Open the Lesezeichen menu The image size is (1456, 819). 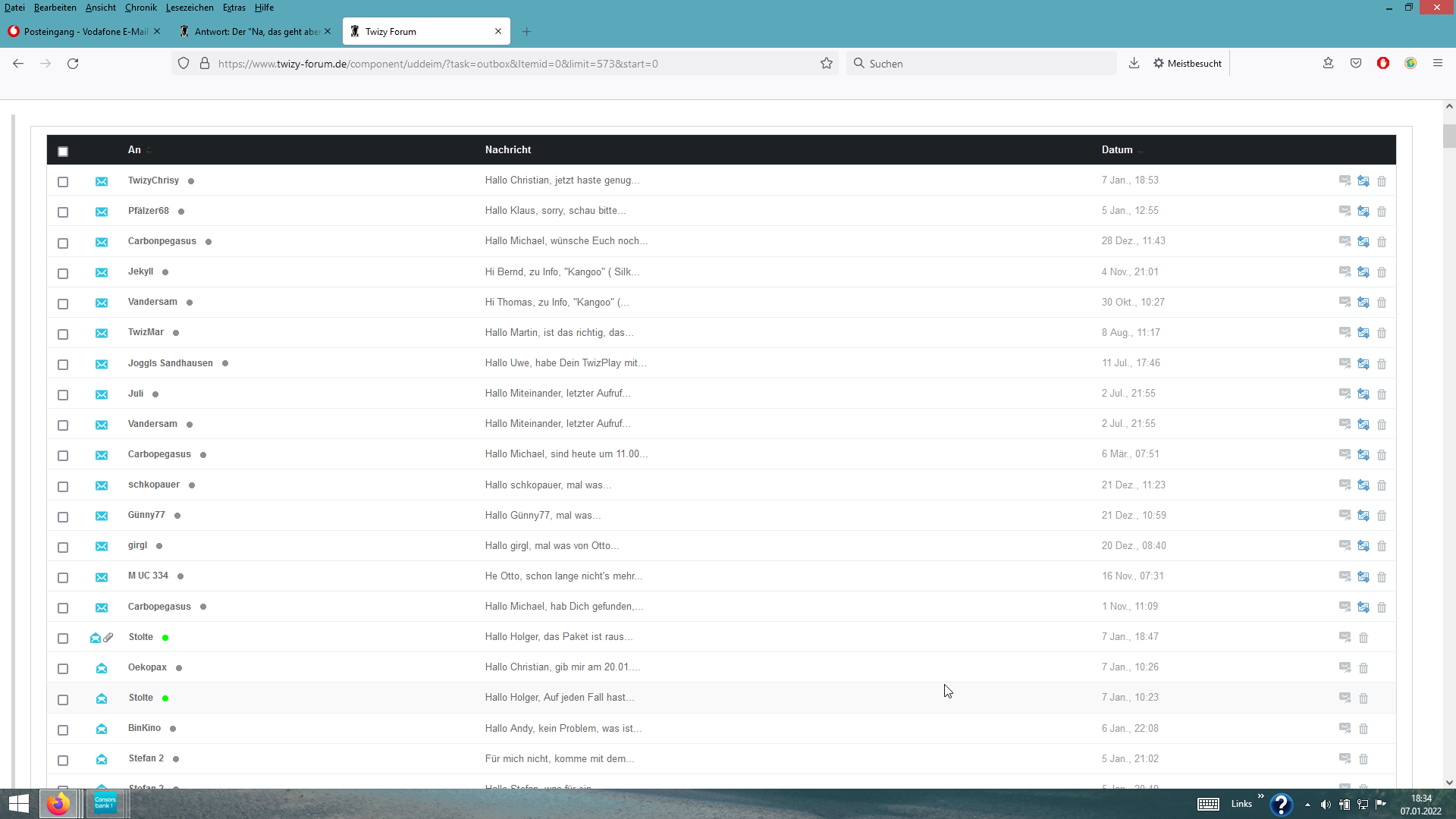click(x=190, y=8)
